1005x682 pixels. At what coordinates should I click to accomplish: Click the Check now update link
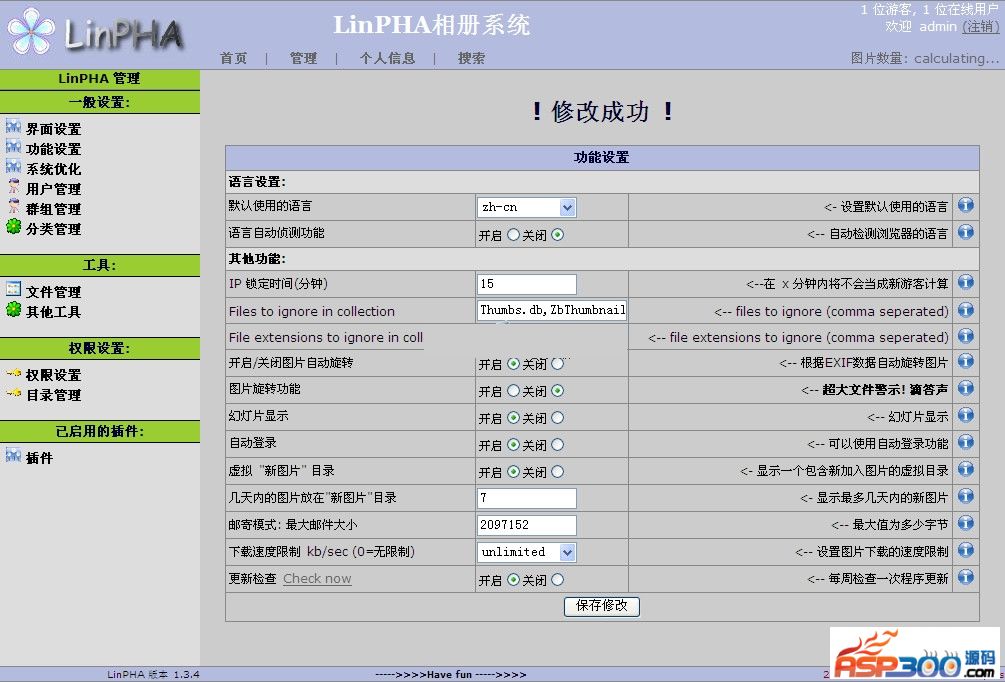pos(317,578)
